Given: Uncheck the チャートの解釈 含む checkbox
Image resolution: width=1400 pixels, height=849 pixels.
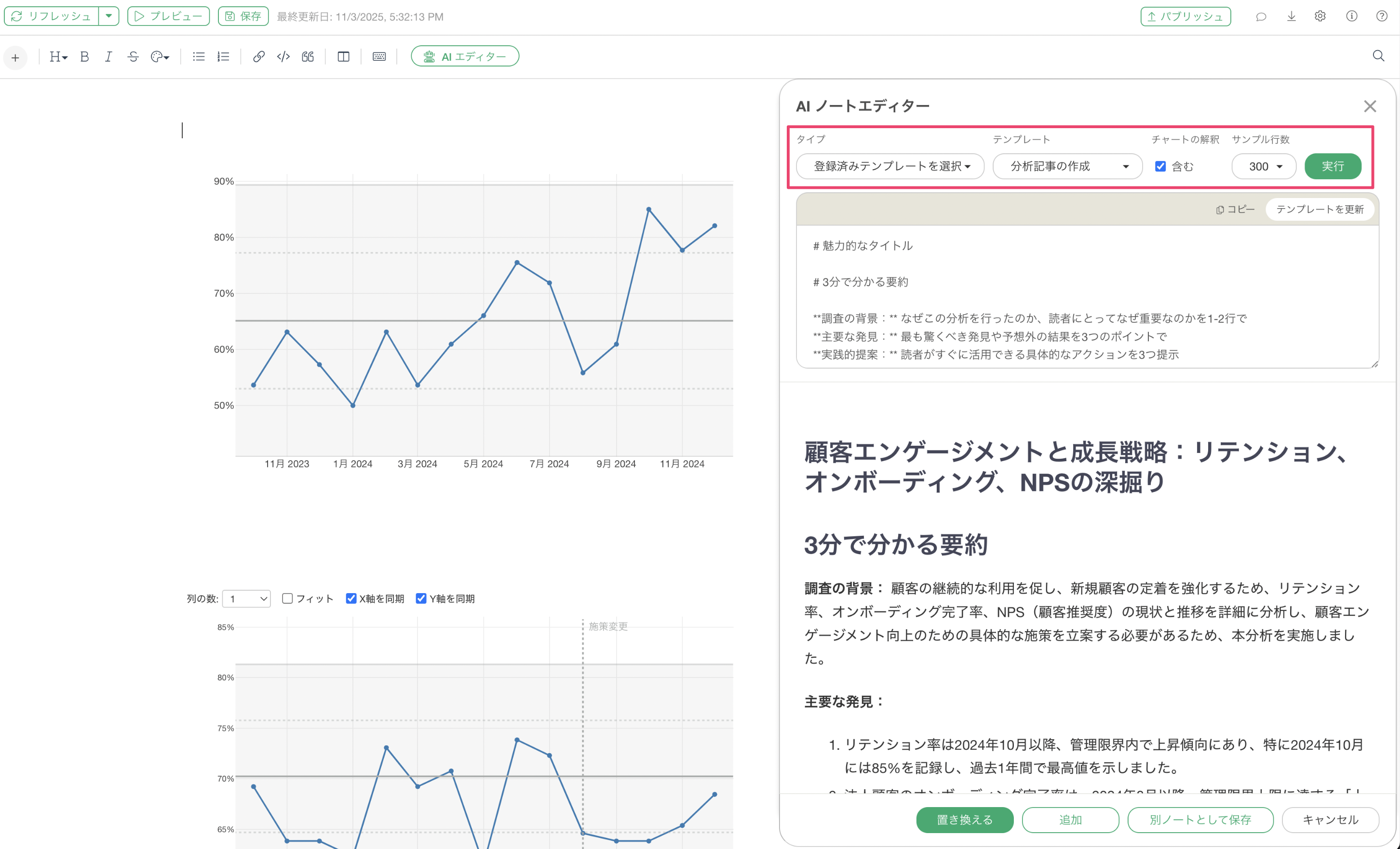Looking at the screenshot, I should coord(1160,166).
